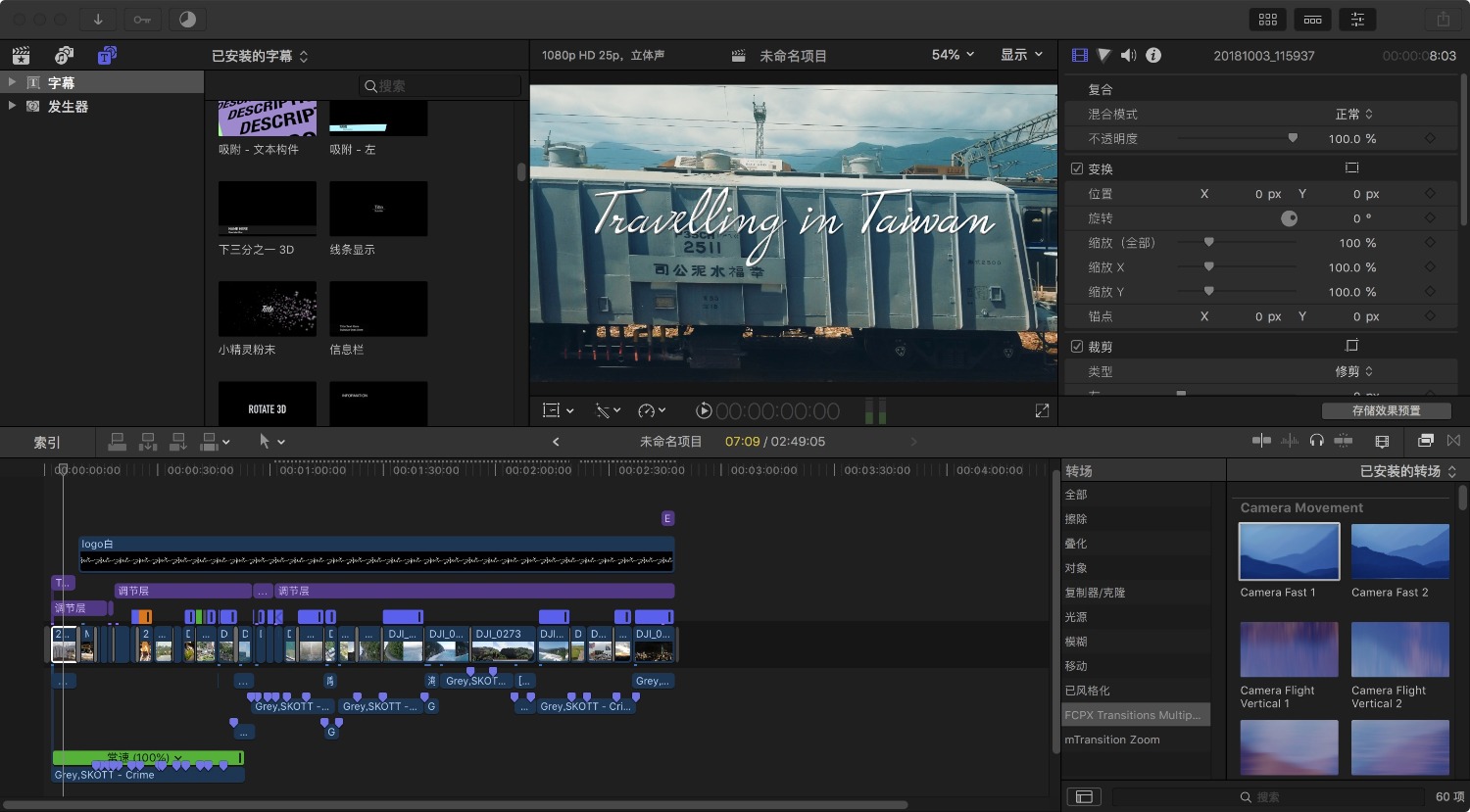The image size is (1470, 812).
Task: Open the color inspector triangle tab
Action: point(1104,56)
